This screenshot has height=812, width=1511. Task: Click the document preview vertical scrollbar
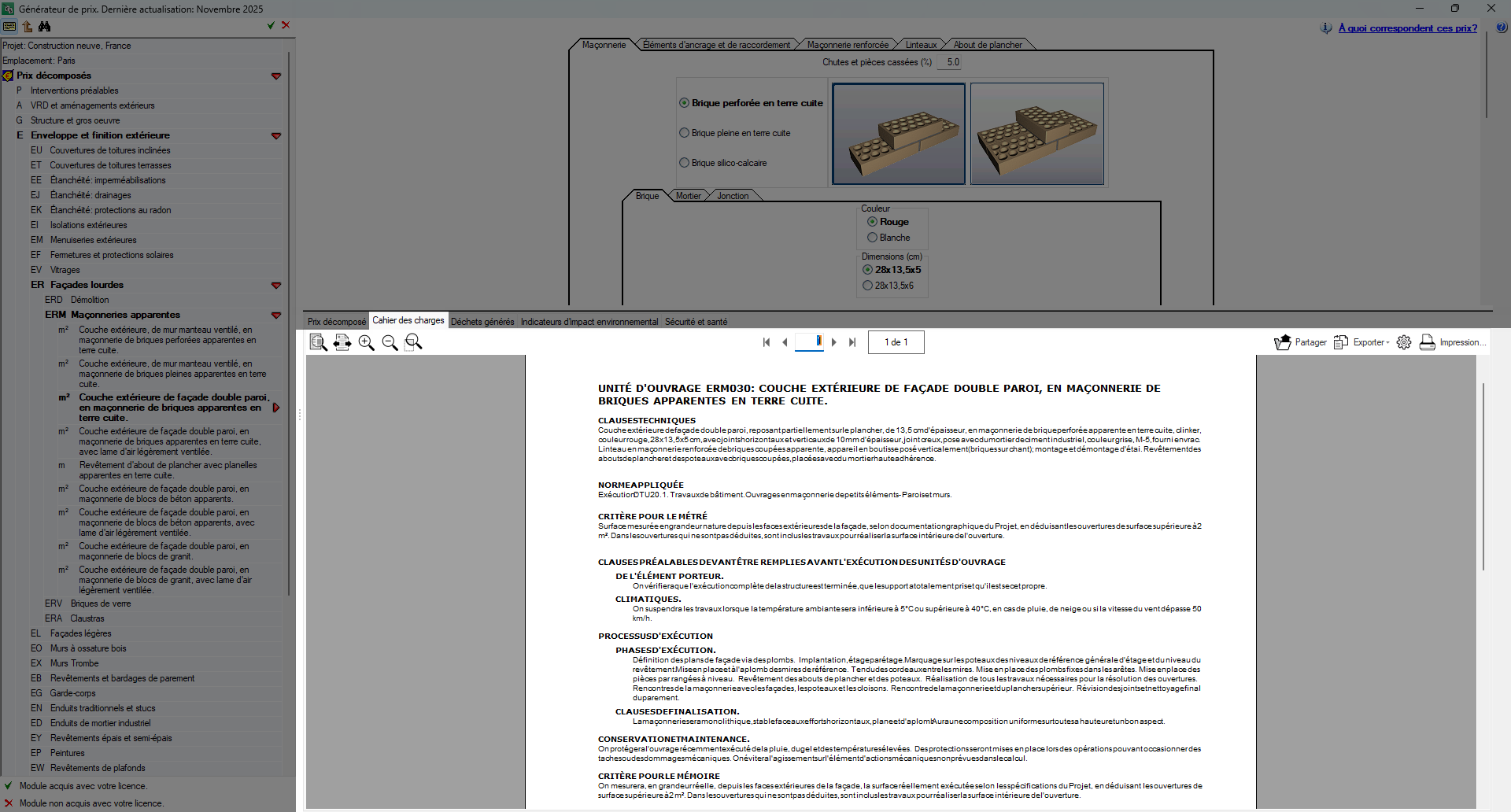click(1483, 477)
